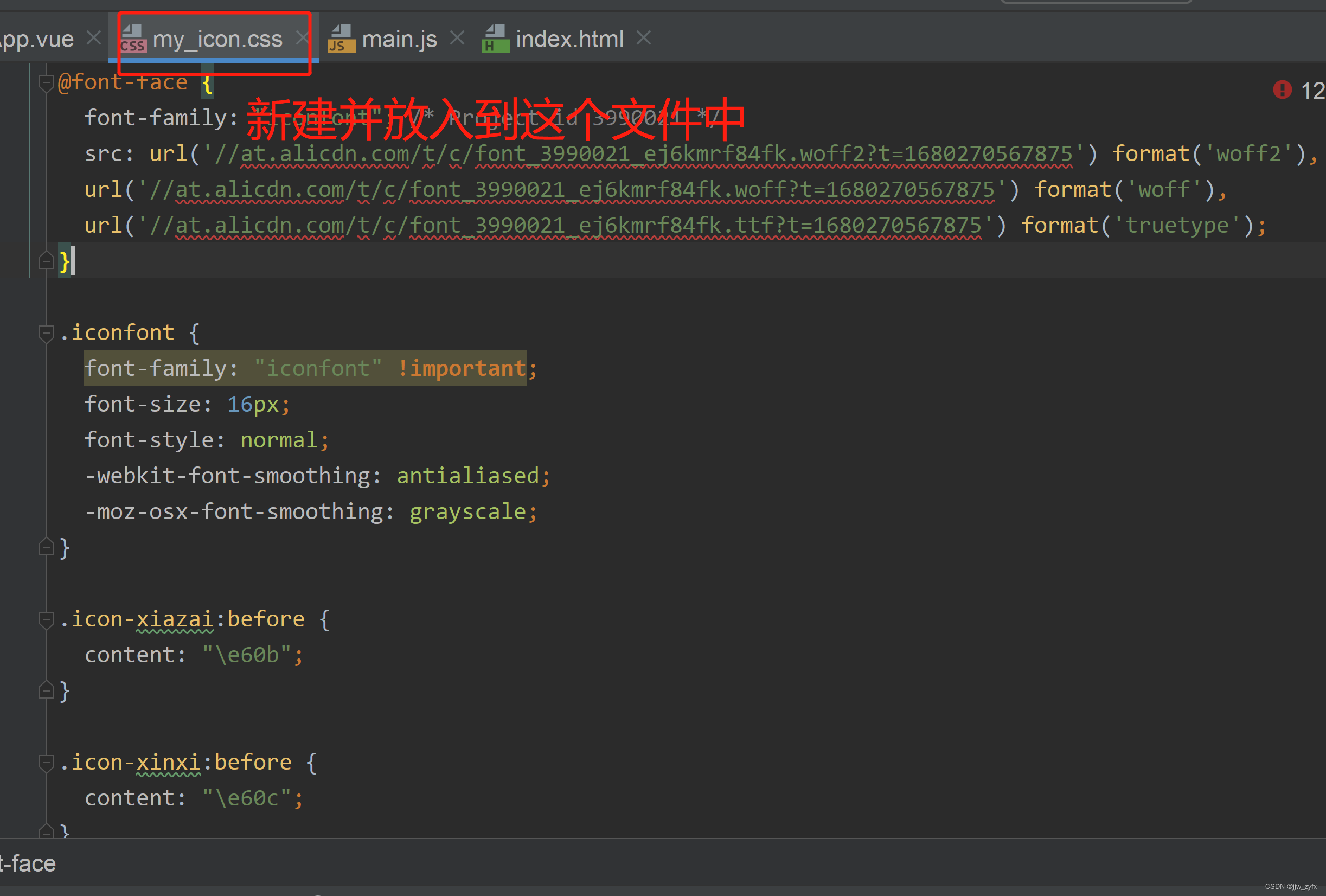The height and width of the screenshot is (896, 1326).
Task: Switch to the App.vue tab
Action: (37, 39)
